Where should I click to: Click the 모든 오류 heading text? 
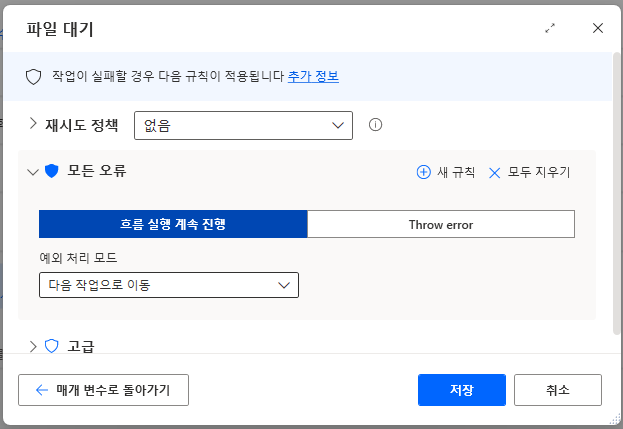coord(97,171)
